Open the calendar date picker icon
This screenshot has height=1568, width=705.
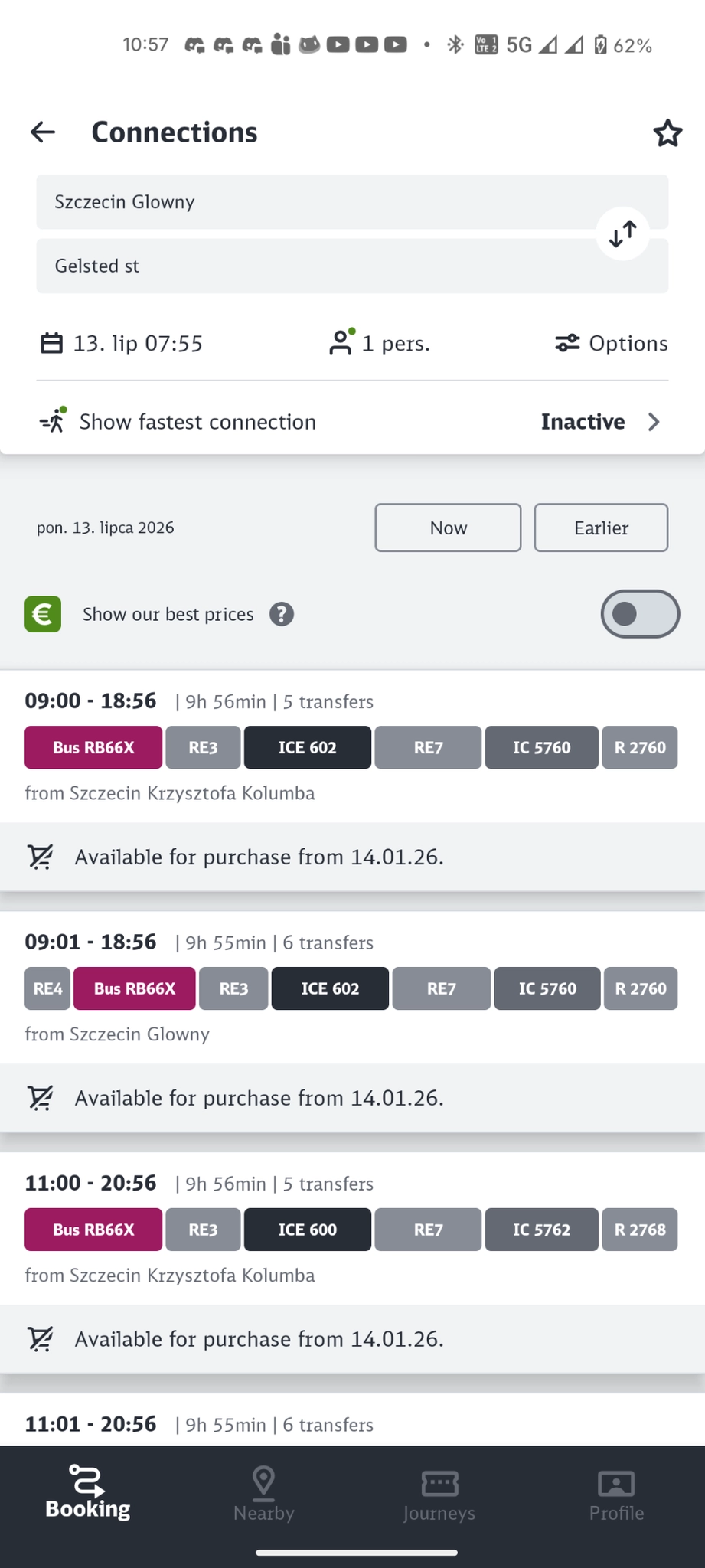51,343
